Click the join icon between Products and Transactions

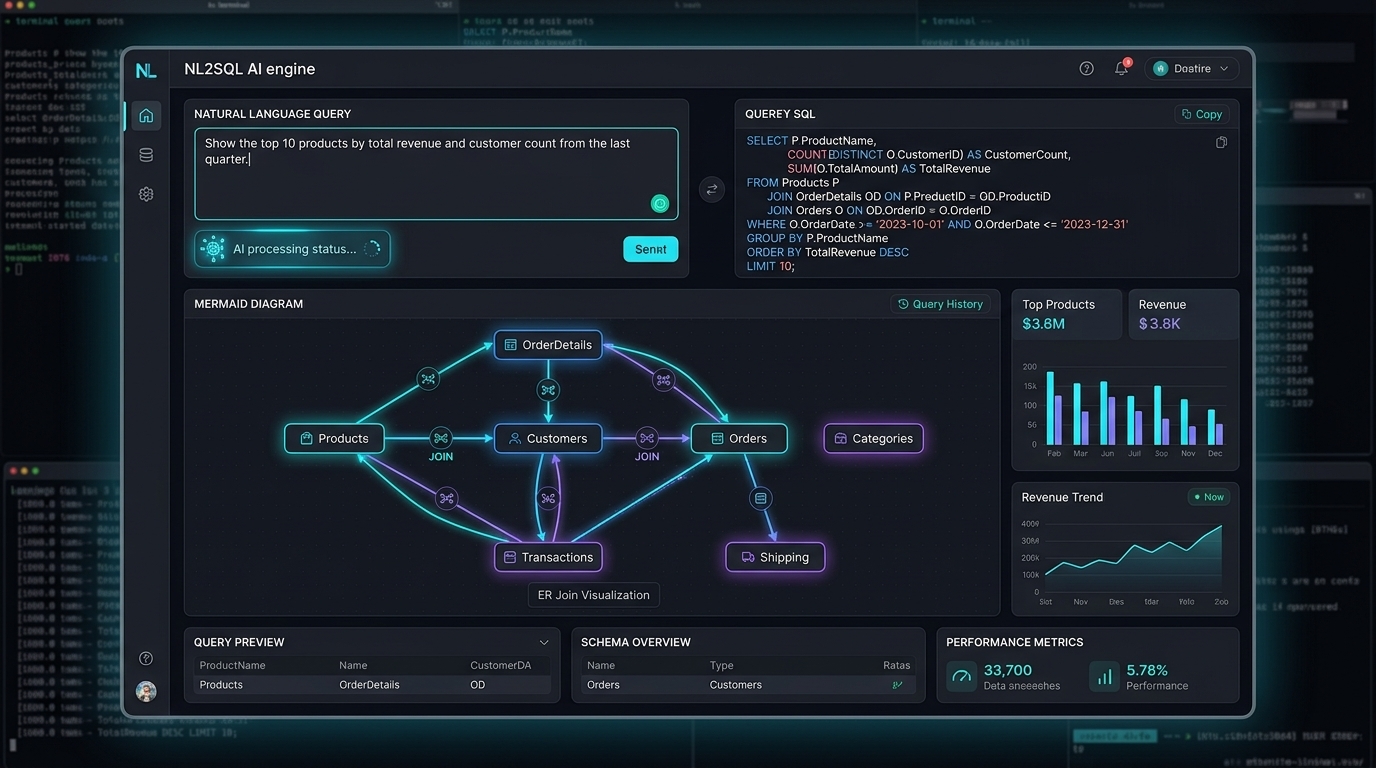(446, 498)
